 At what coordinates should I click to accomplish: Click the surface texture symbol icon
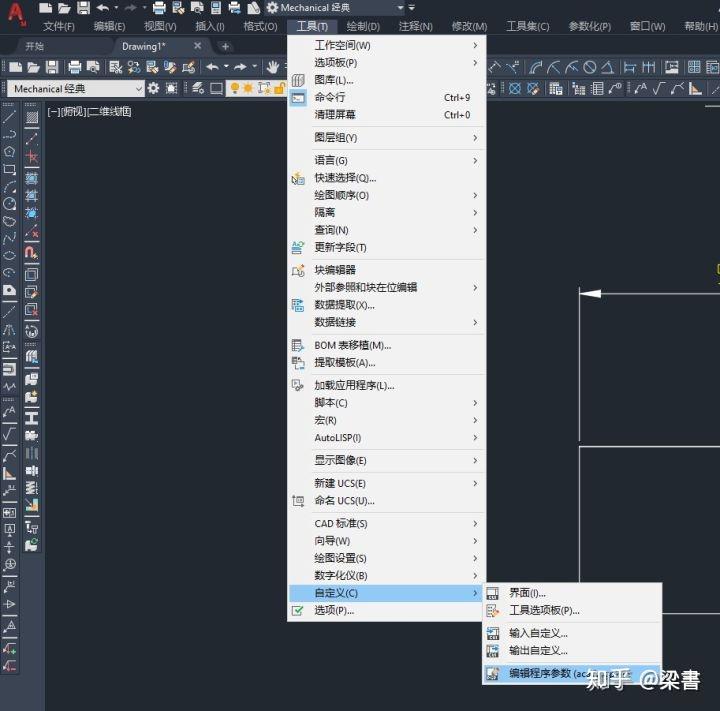click(658, 88)
